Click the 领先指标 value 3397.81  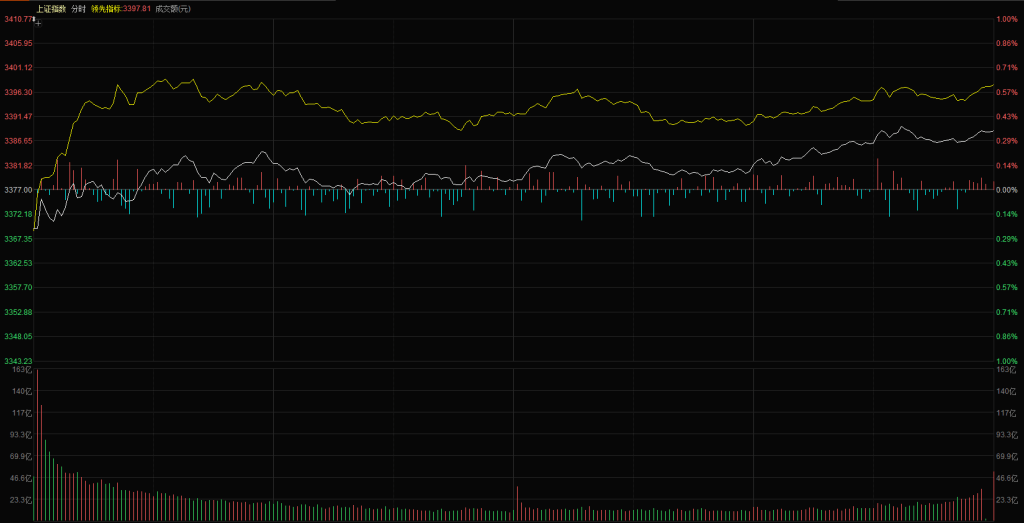click(137, 9)
